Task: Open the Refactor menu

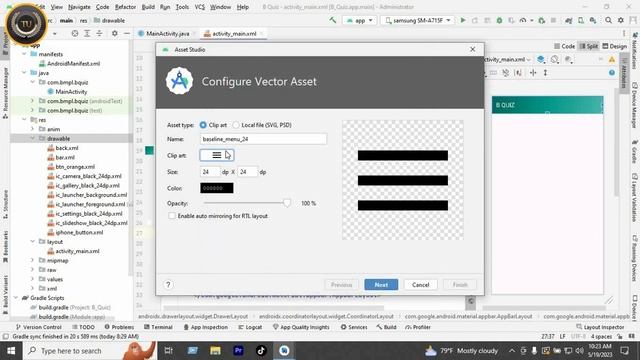Action: [125, 7]
